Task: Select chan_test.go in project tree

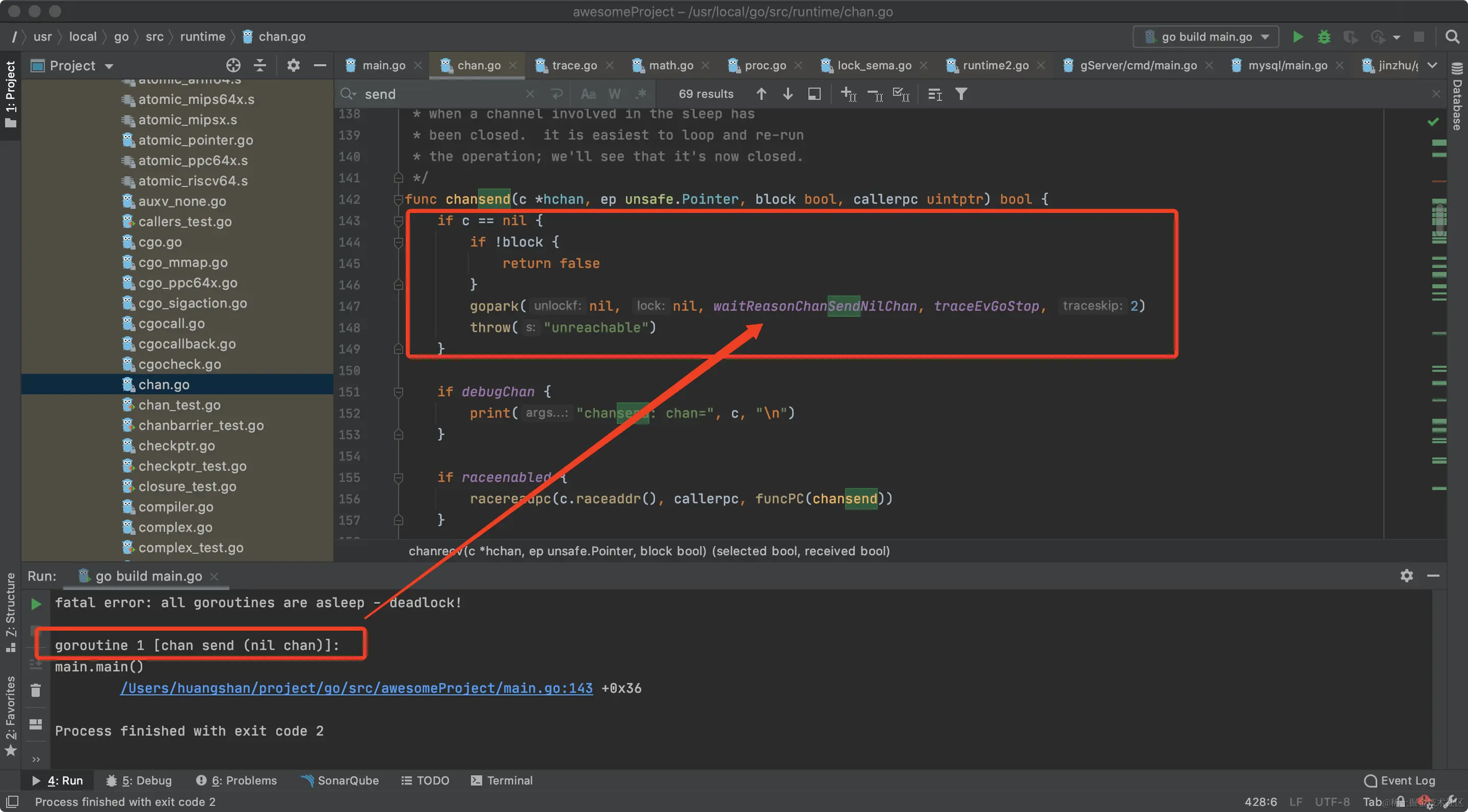Action: [179, 405]
